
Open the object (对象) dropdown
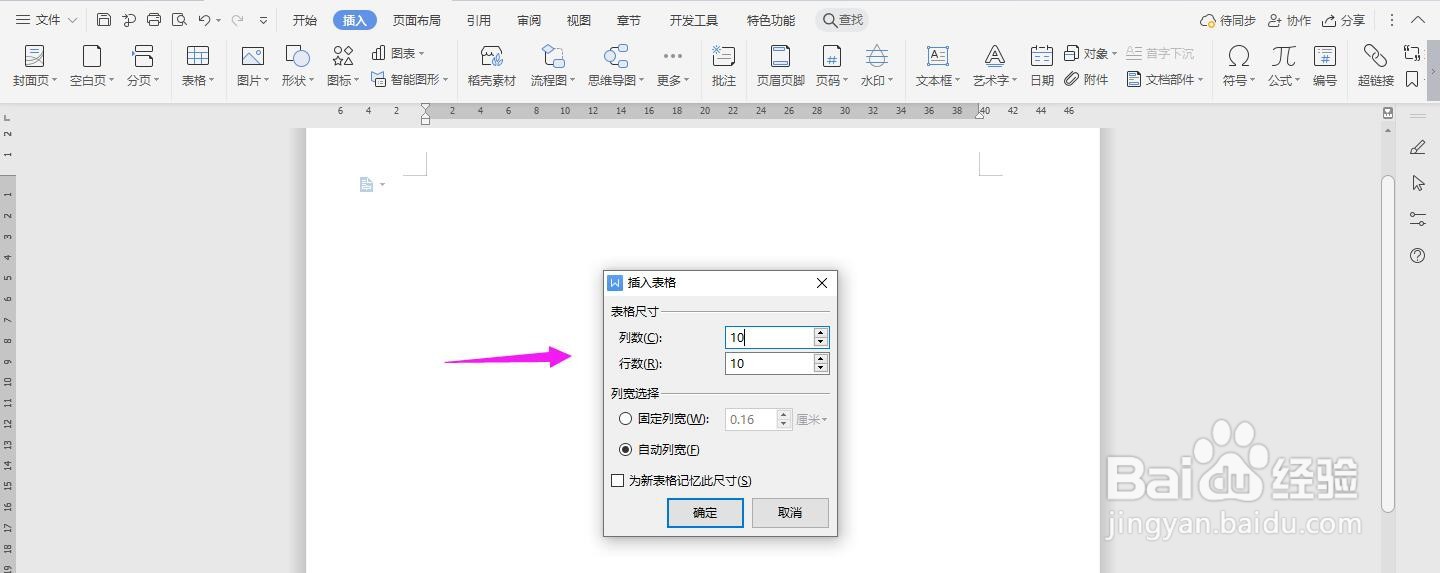[x=1115, y=54]
